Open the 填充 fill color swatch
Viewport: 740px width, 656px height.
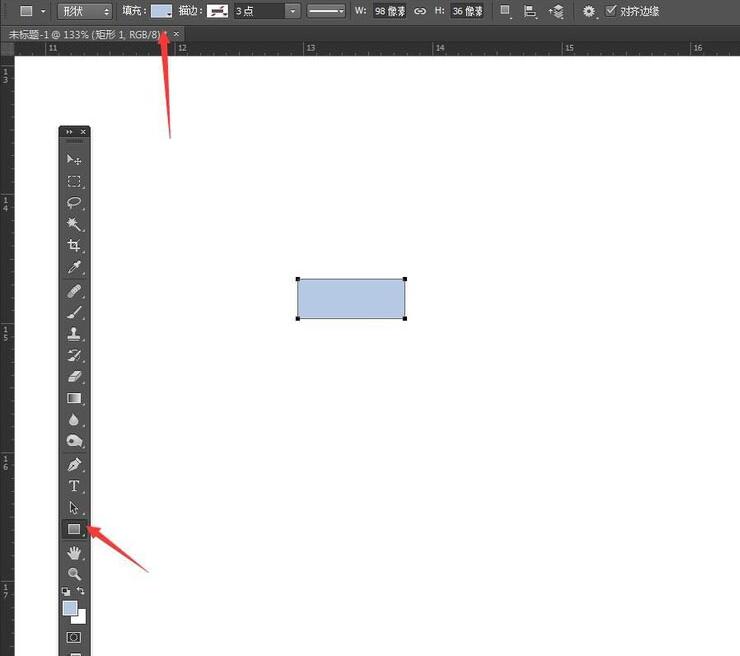pyautogui.click(x=161, y=11)
